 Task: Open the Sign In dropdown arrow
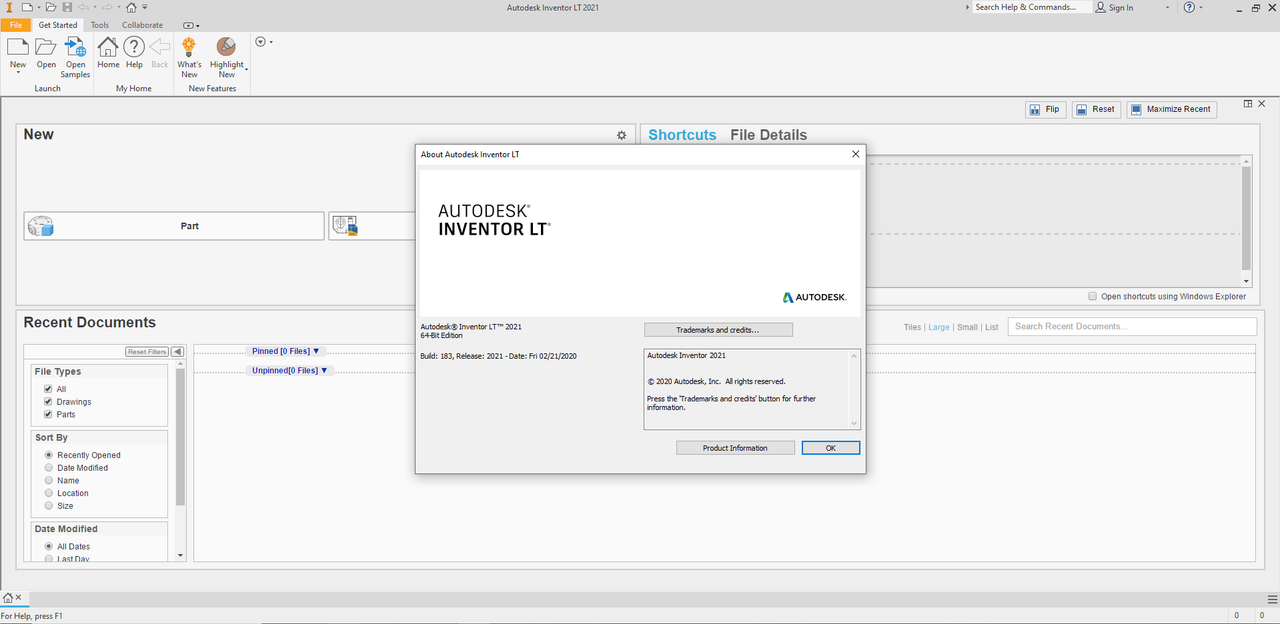coord(1167,7)
